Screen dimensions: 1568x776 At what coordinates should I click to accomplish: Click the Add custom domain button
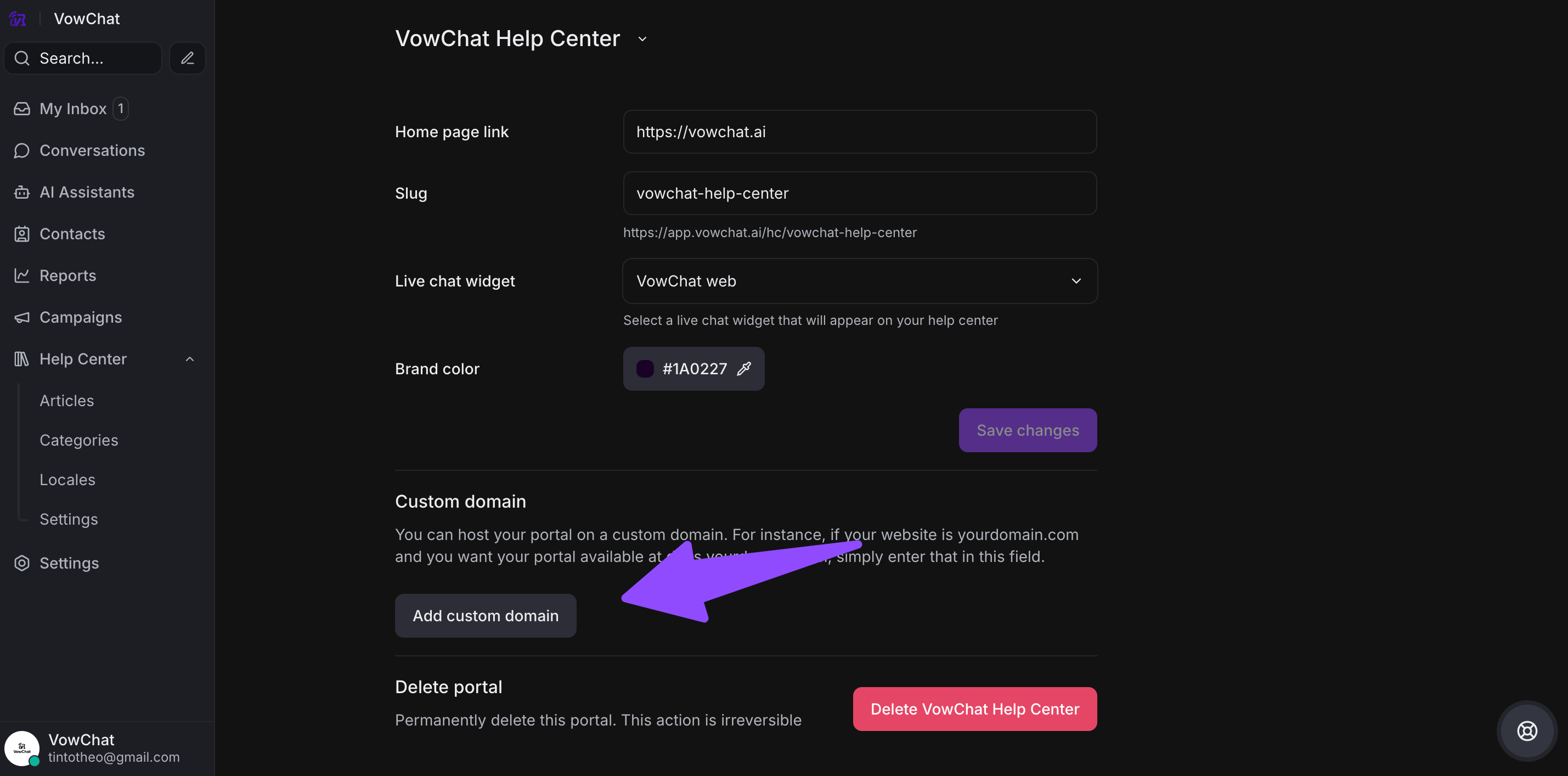point(485,615)
